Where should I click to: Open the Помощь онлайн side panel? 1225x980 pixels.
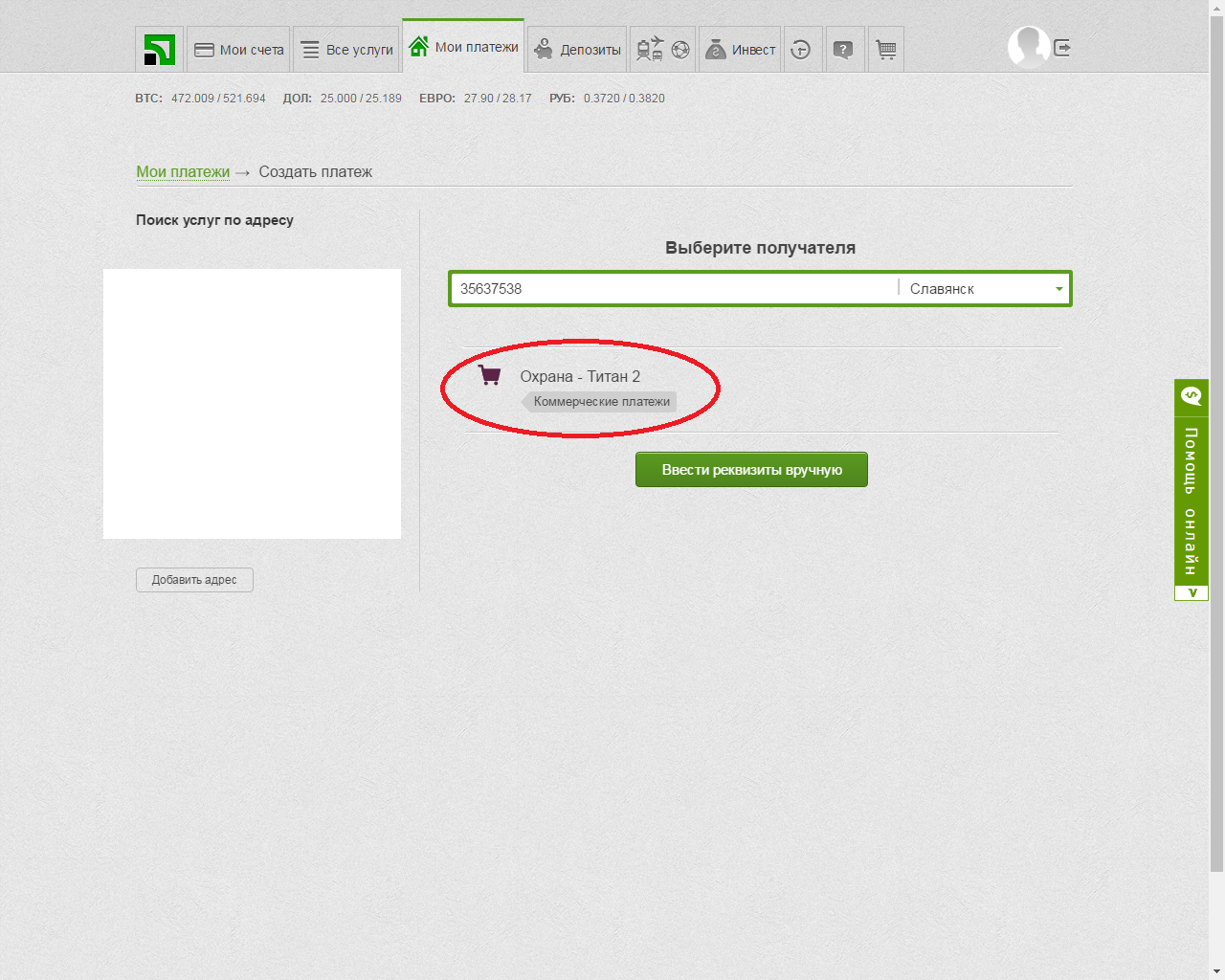(1192, 500)
